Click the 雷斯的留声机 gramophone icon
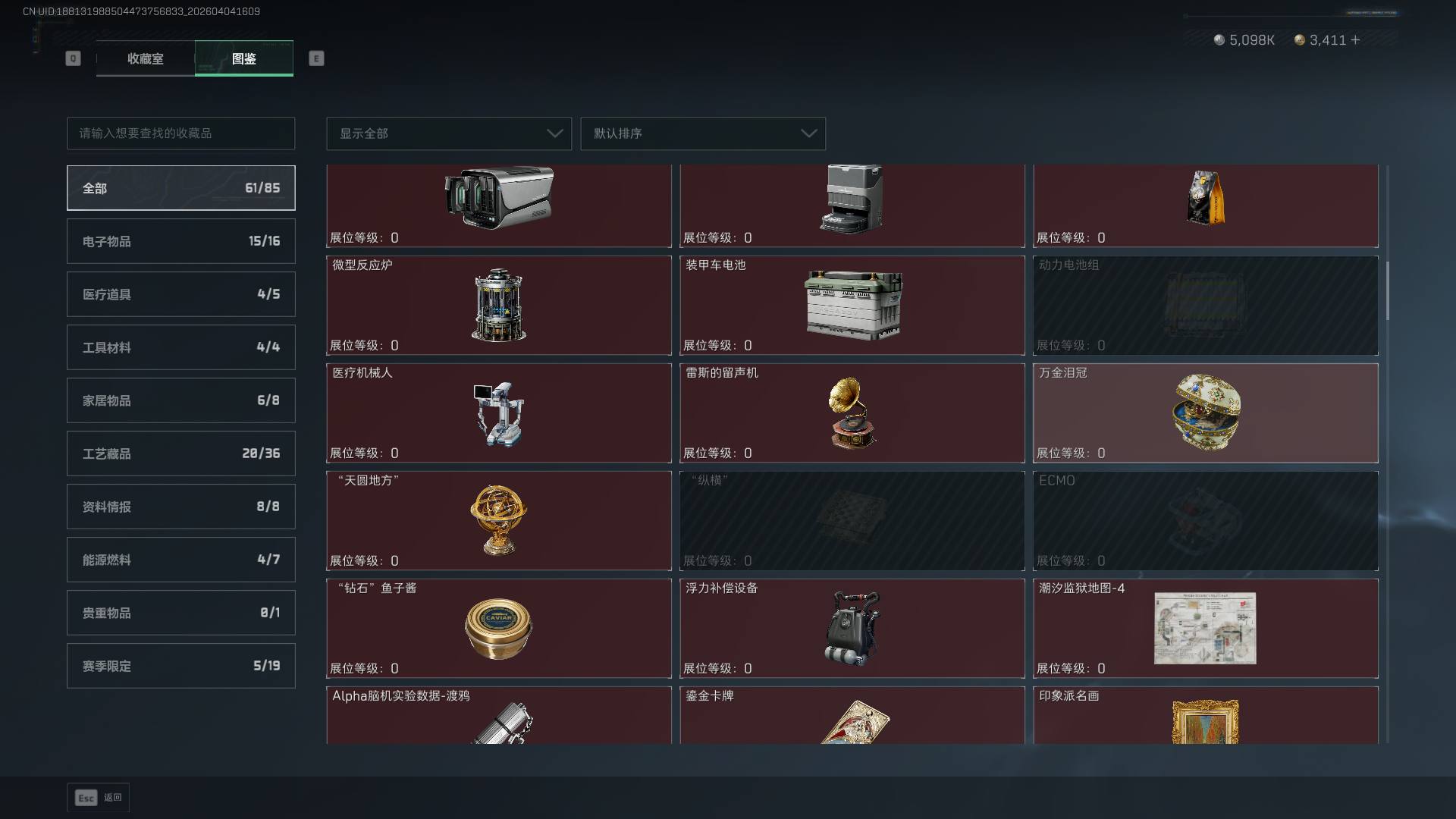 [x=852, y=413]
